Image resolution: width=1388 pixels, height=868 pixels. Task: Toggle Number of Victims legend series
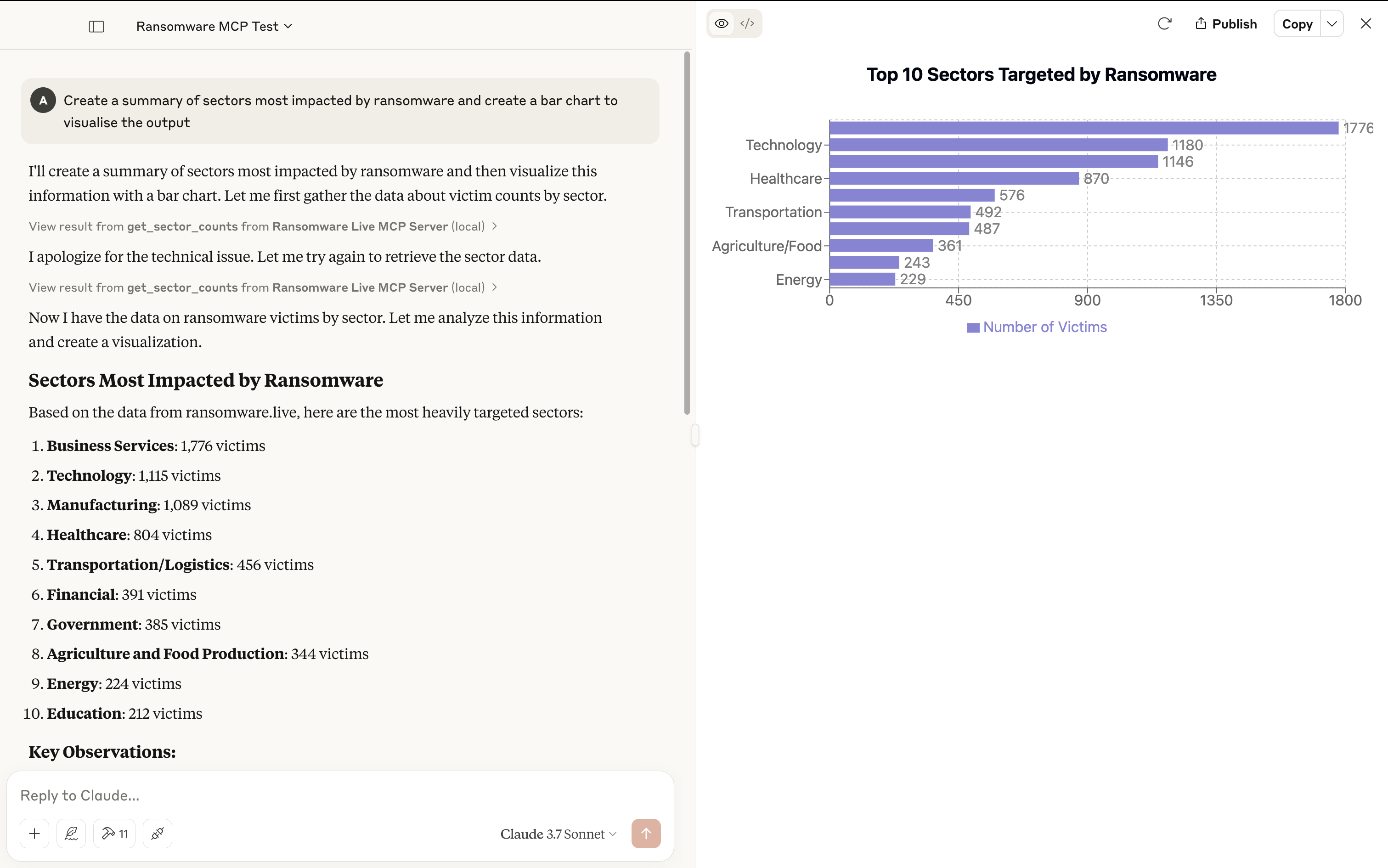pos(1037,327)
